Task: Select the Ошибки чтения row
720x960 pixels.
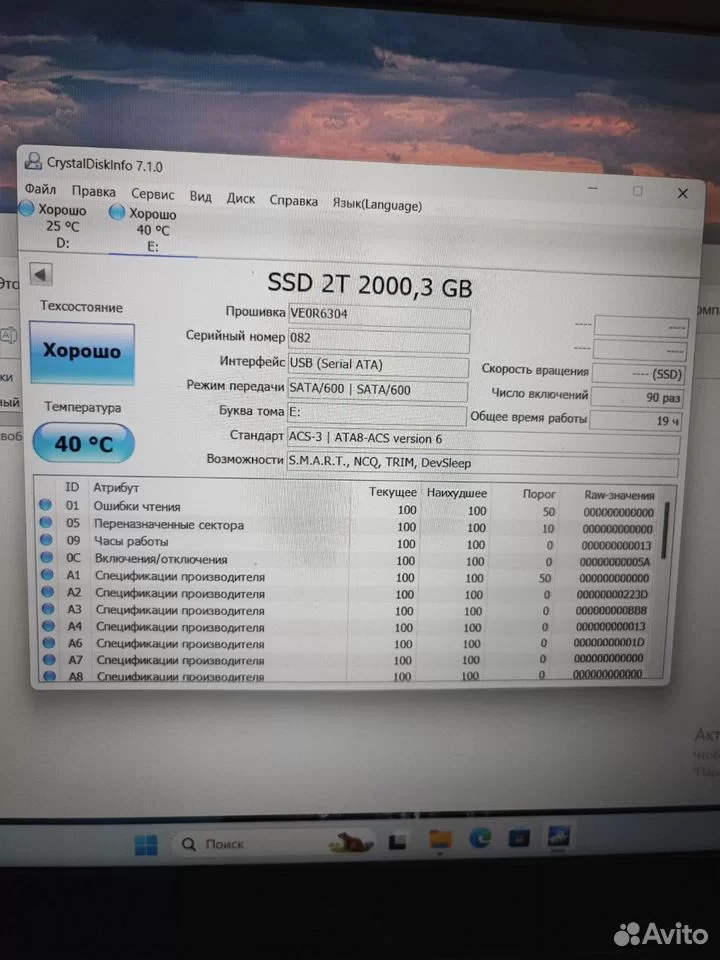Action: tap(349, 508)
